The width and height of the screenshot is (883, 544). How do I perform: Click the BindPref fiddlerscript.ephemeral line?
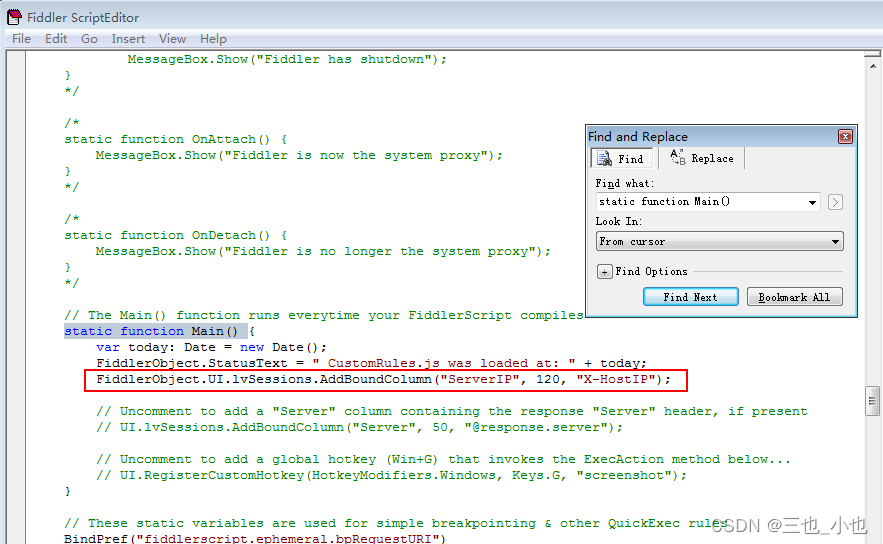tap(255, 538)
